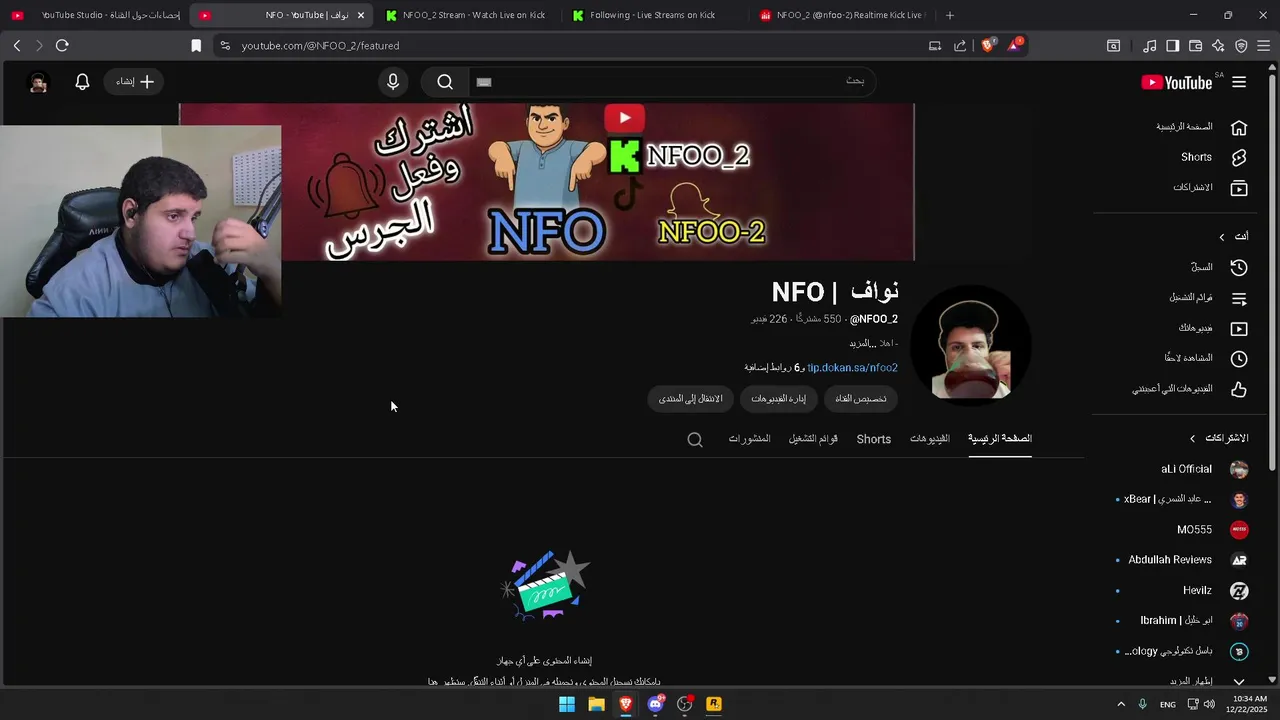Go back in browser
Viewport: 1280px width, 720px height.
(x=17, y=45)
